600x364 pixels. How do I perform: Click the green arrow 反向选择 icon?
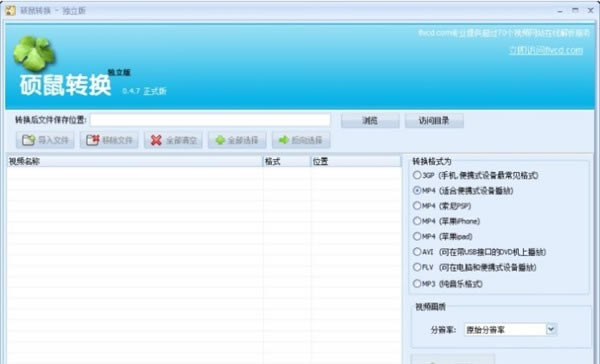[x=284, y=140]
